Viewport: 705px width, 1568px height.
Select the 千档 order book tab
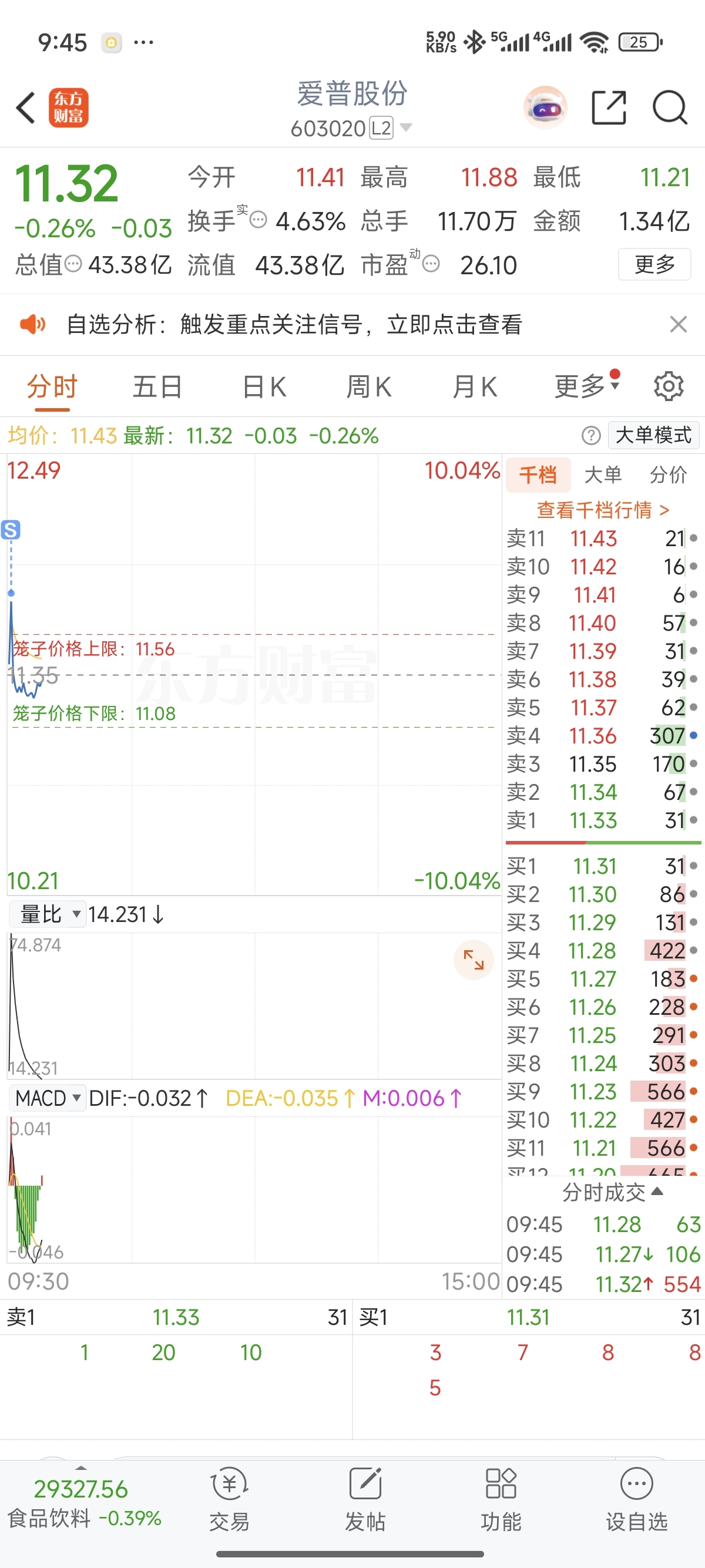pyautogui.click(x=538, y=474)
